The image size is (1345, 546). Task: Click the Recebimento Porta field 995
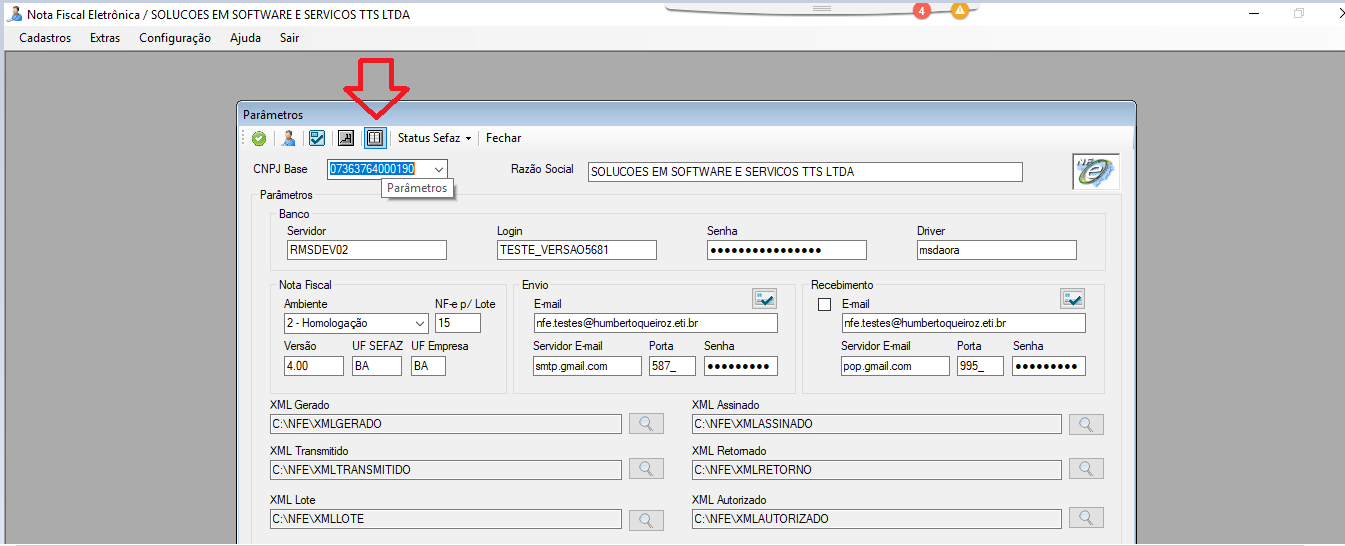pyautogui.click(x=980, y=366)
